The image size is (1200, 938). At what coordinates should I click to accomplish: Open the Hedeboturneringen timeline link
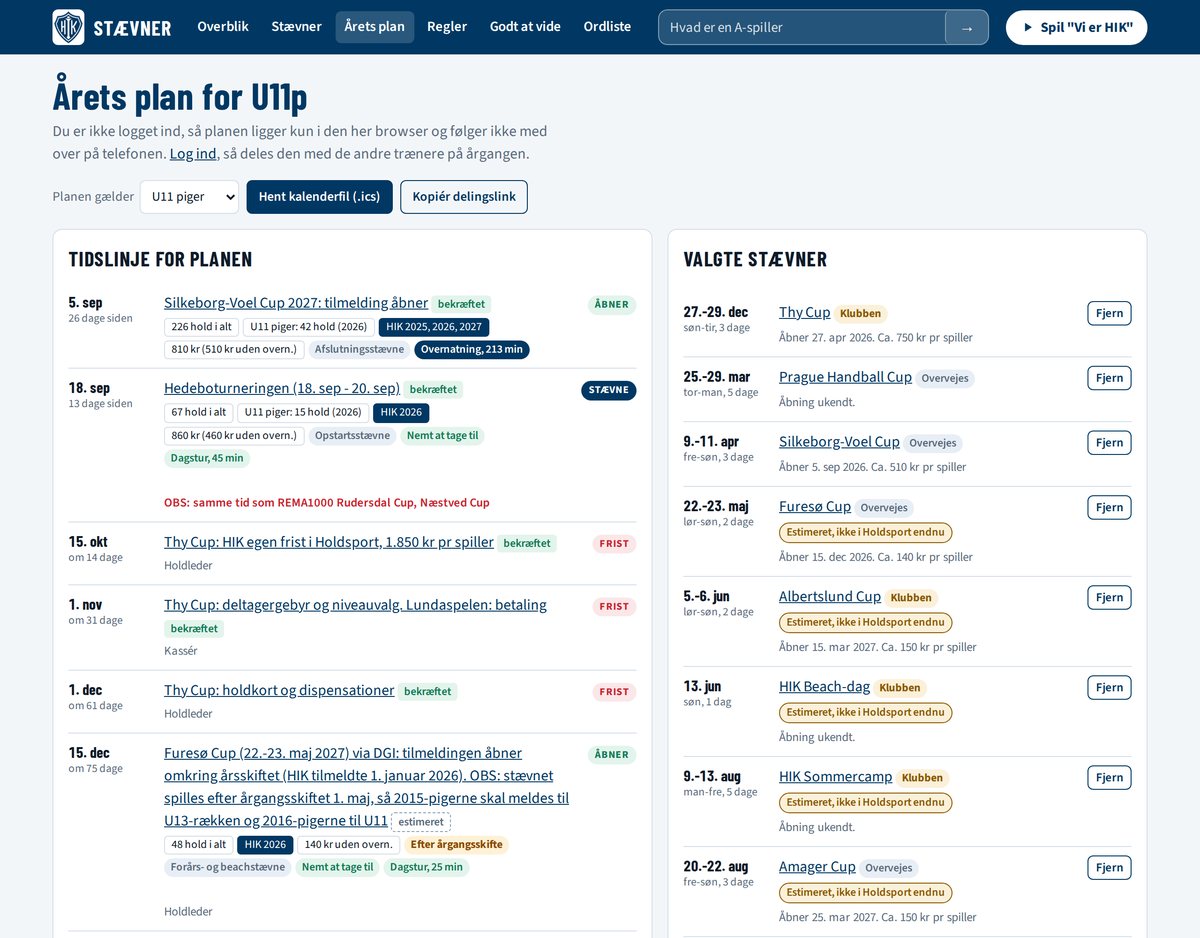pos(282,388)
